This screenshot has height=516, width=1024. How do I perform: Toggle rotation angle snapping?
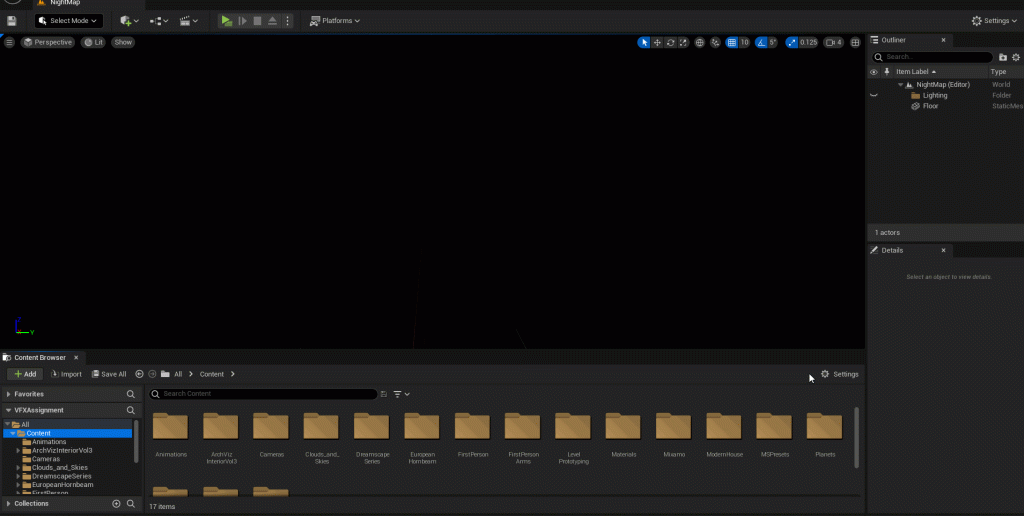(761, 43)
